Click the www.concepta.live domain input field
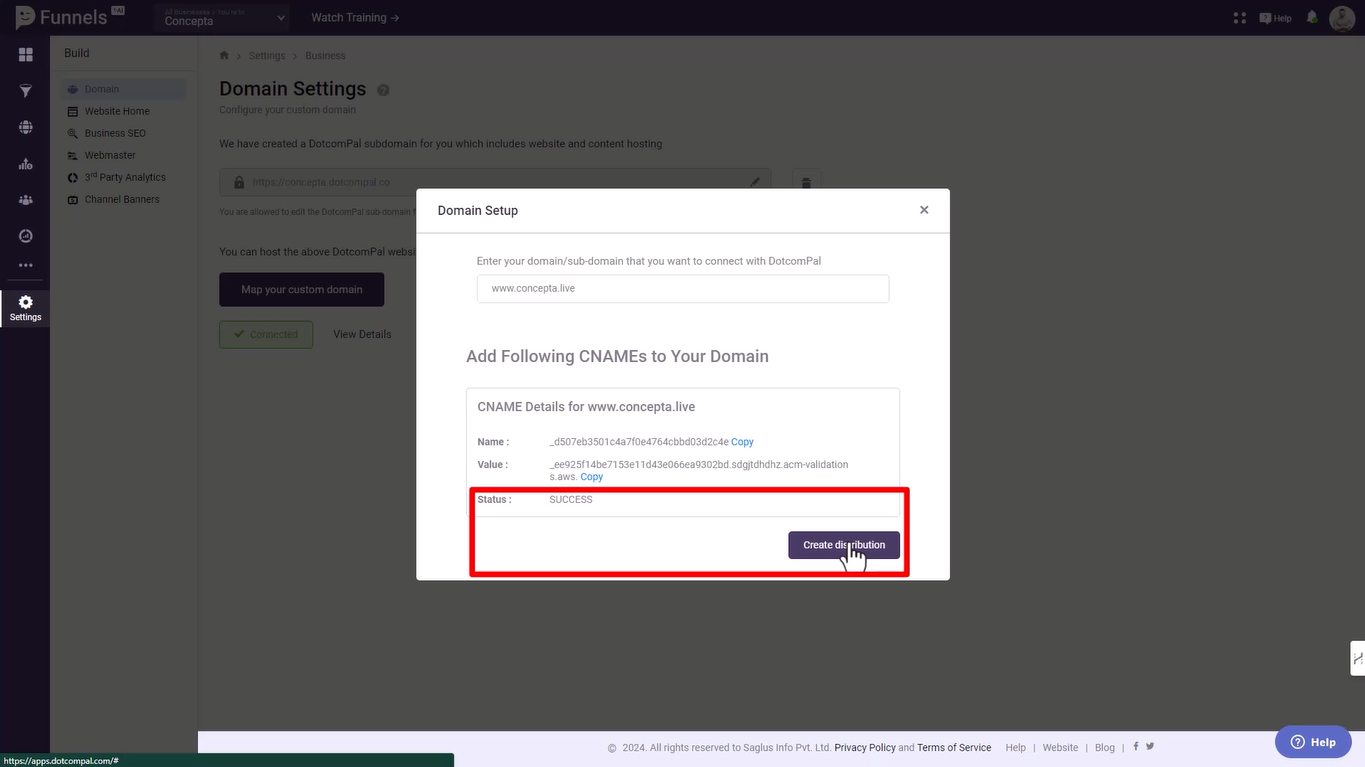This screenshot has width=1365, height=767. tap(683, 288)
